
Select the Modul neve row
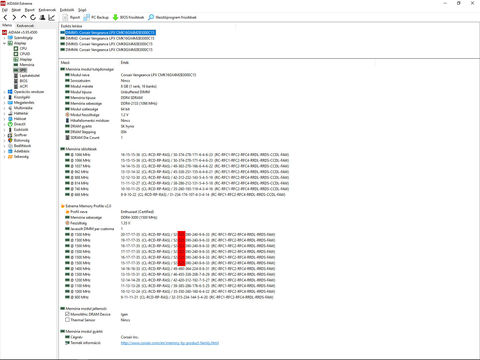click(x=131, y=75)
